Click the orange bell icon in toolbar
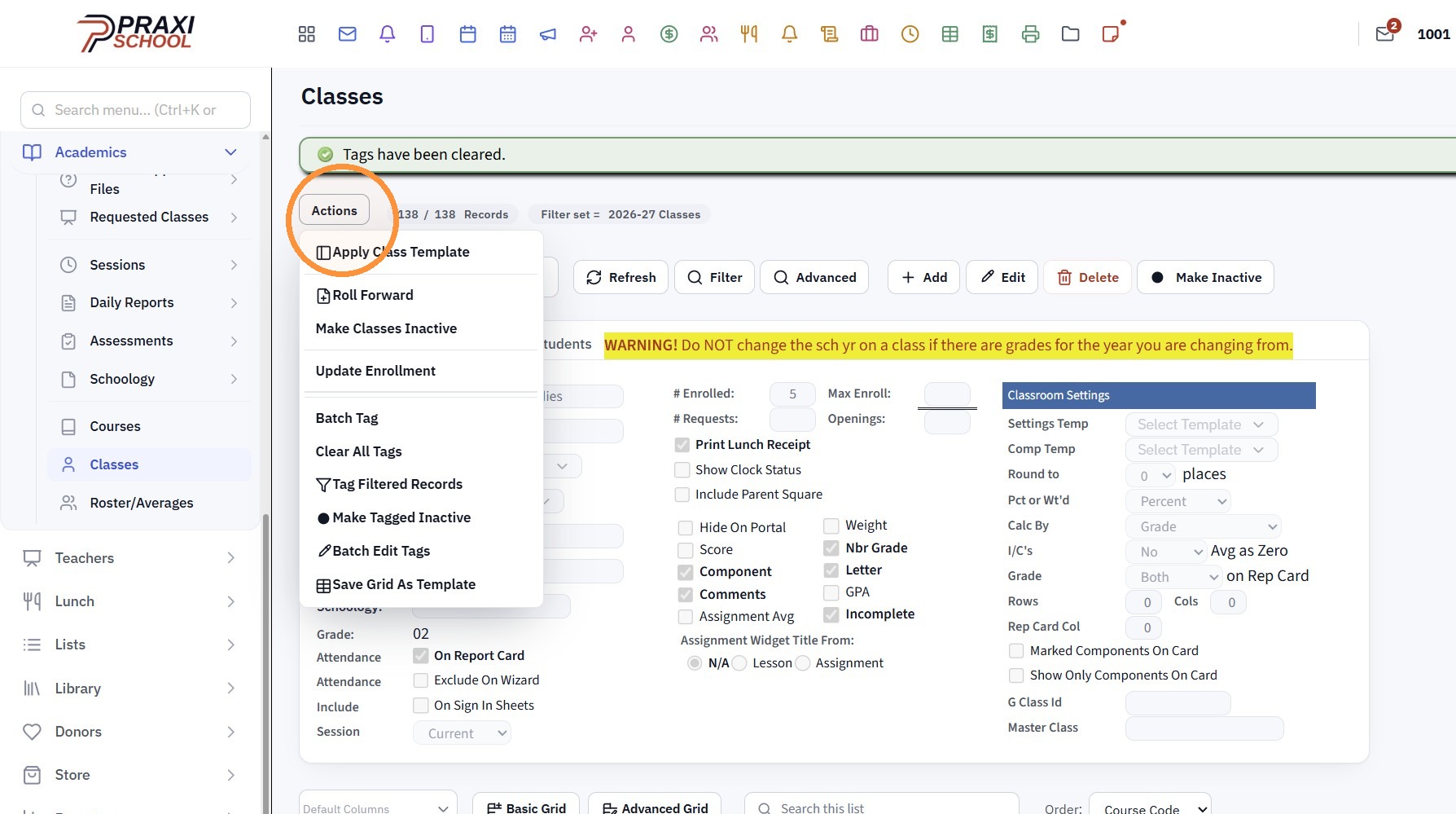 pyautogui.click(x=789, y=34)
